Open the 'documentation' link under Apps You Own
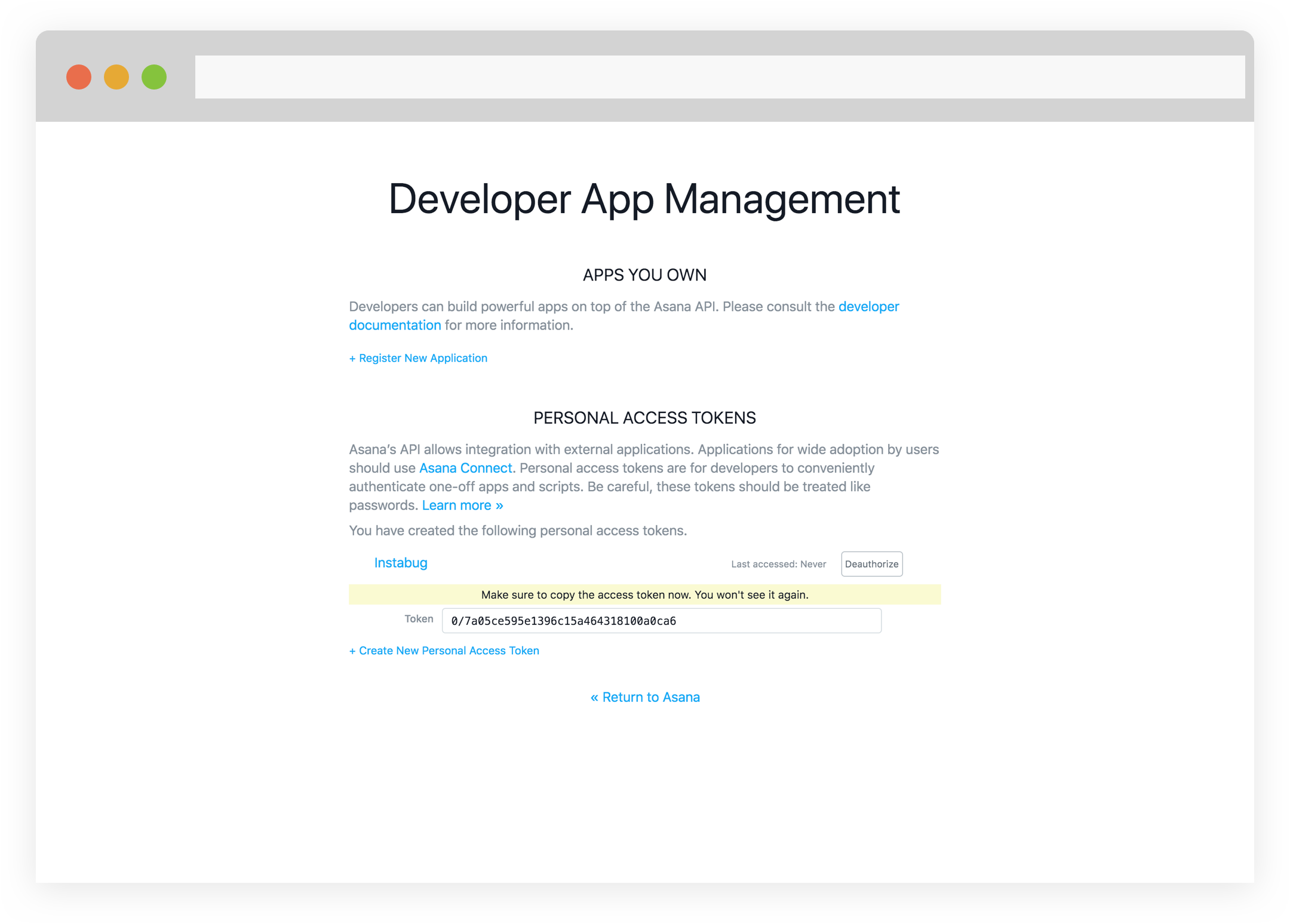 pyautogui.click(x=395, y=325)
